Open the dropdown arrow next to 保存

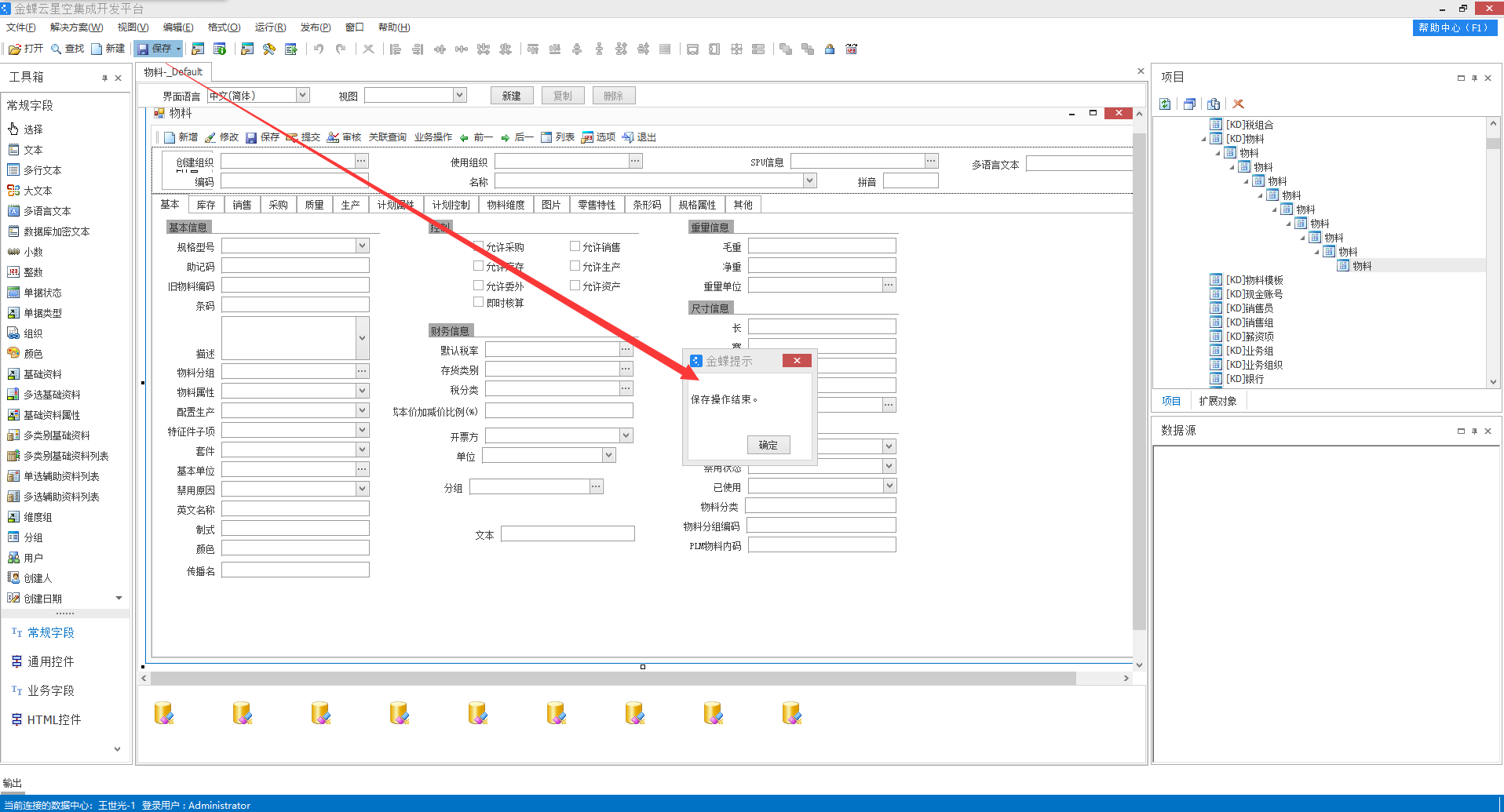click(178, 49)
